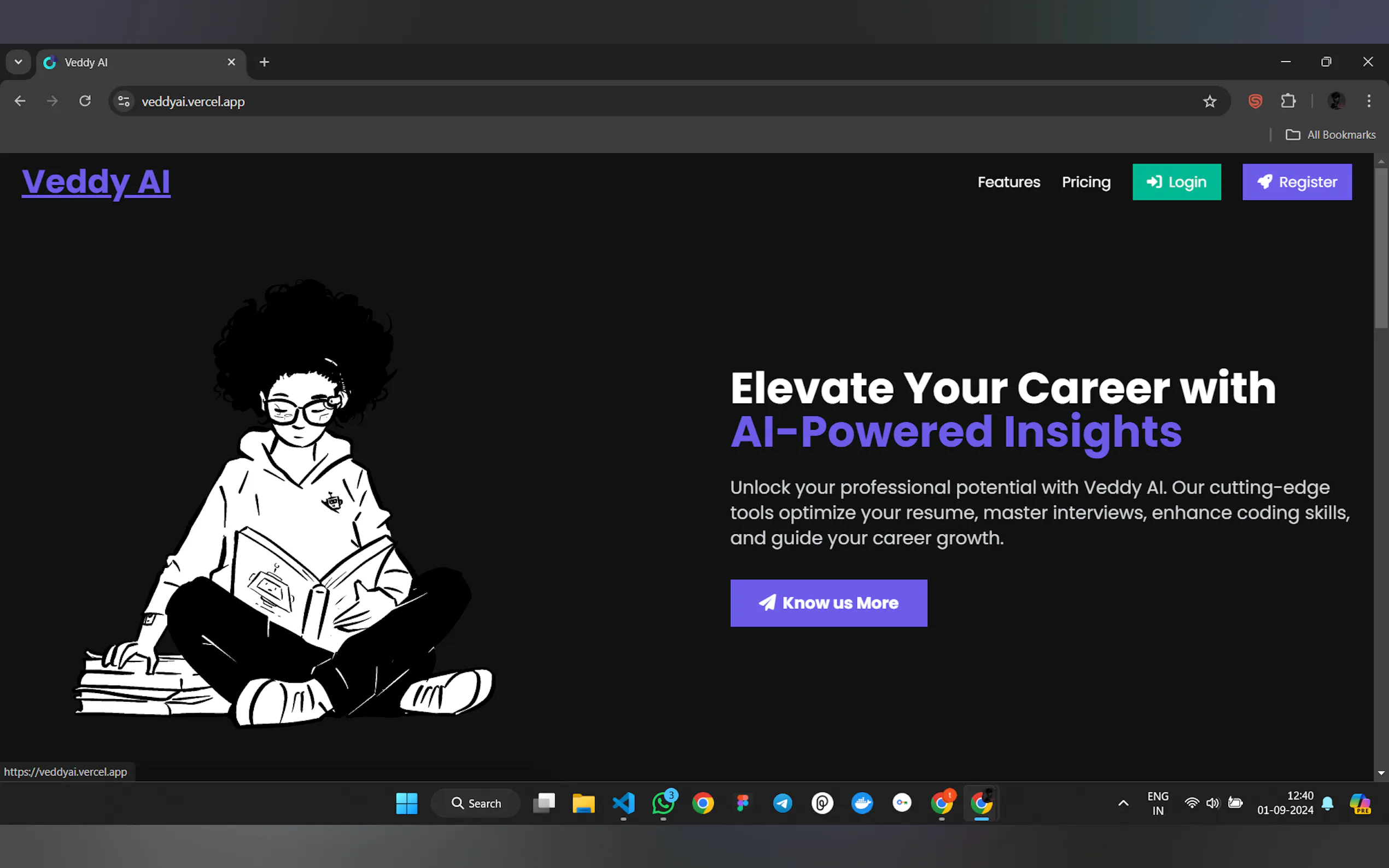Show hidden system tray icons chevron
This screenshot has height=868, width=1389.
tap(1123, 803)
